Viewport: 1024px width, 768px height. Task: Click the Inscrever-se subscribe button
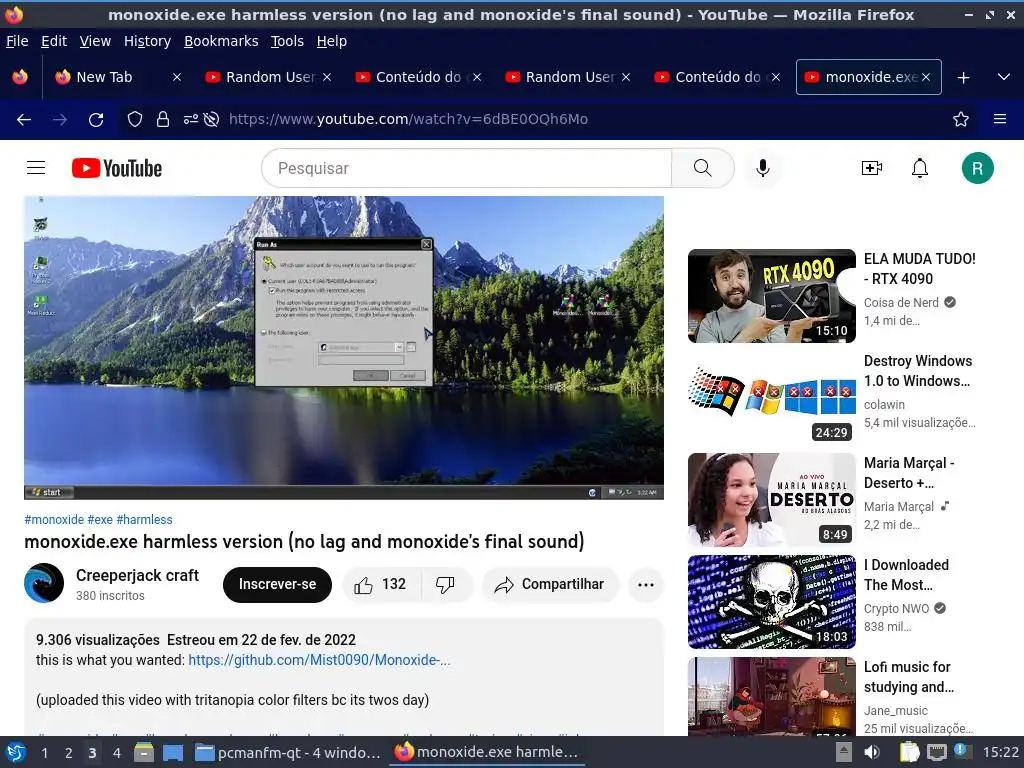click(277, 584)
